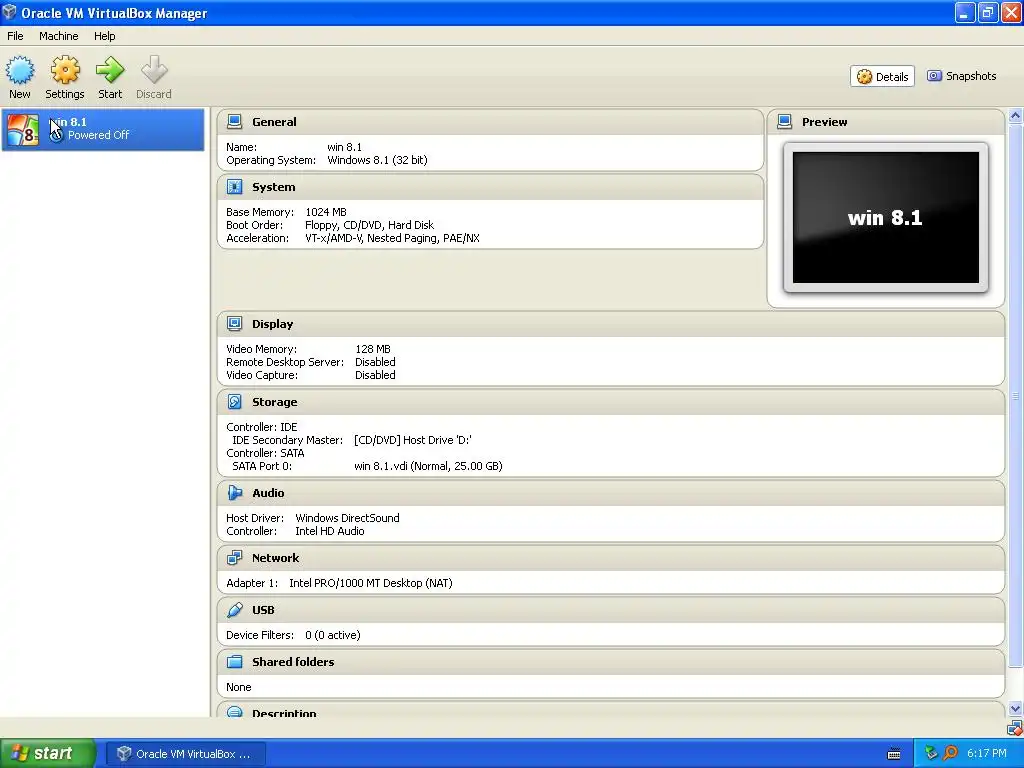This screenshot has width=1024, height=768.
Task: Click the General section monitor icon
Action: 234,121
